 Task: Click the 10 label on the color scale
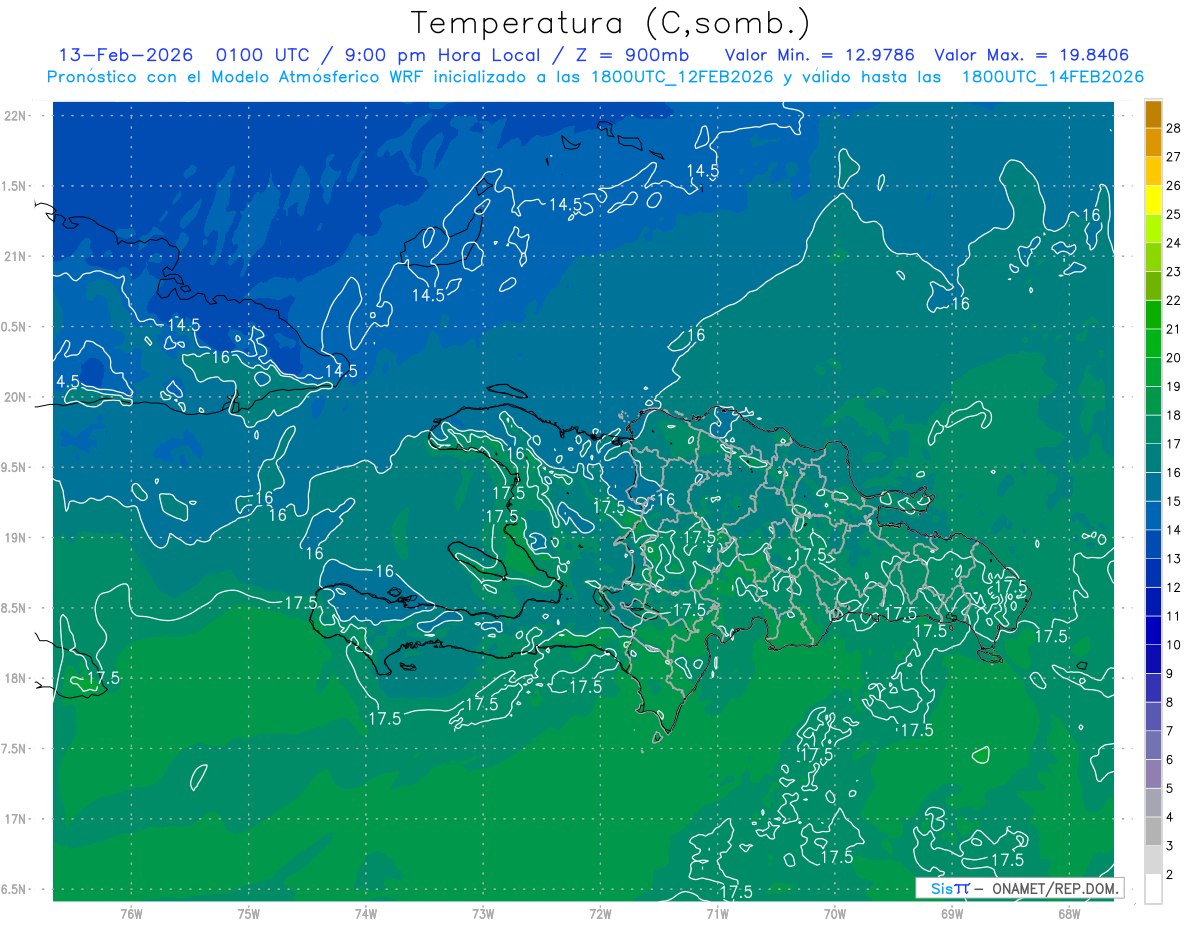pyautogui.click(x=1174, y=645)
